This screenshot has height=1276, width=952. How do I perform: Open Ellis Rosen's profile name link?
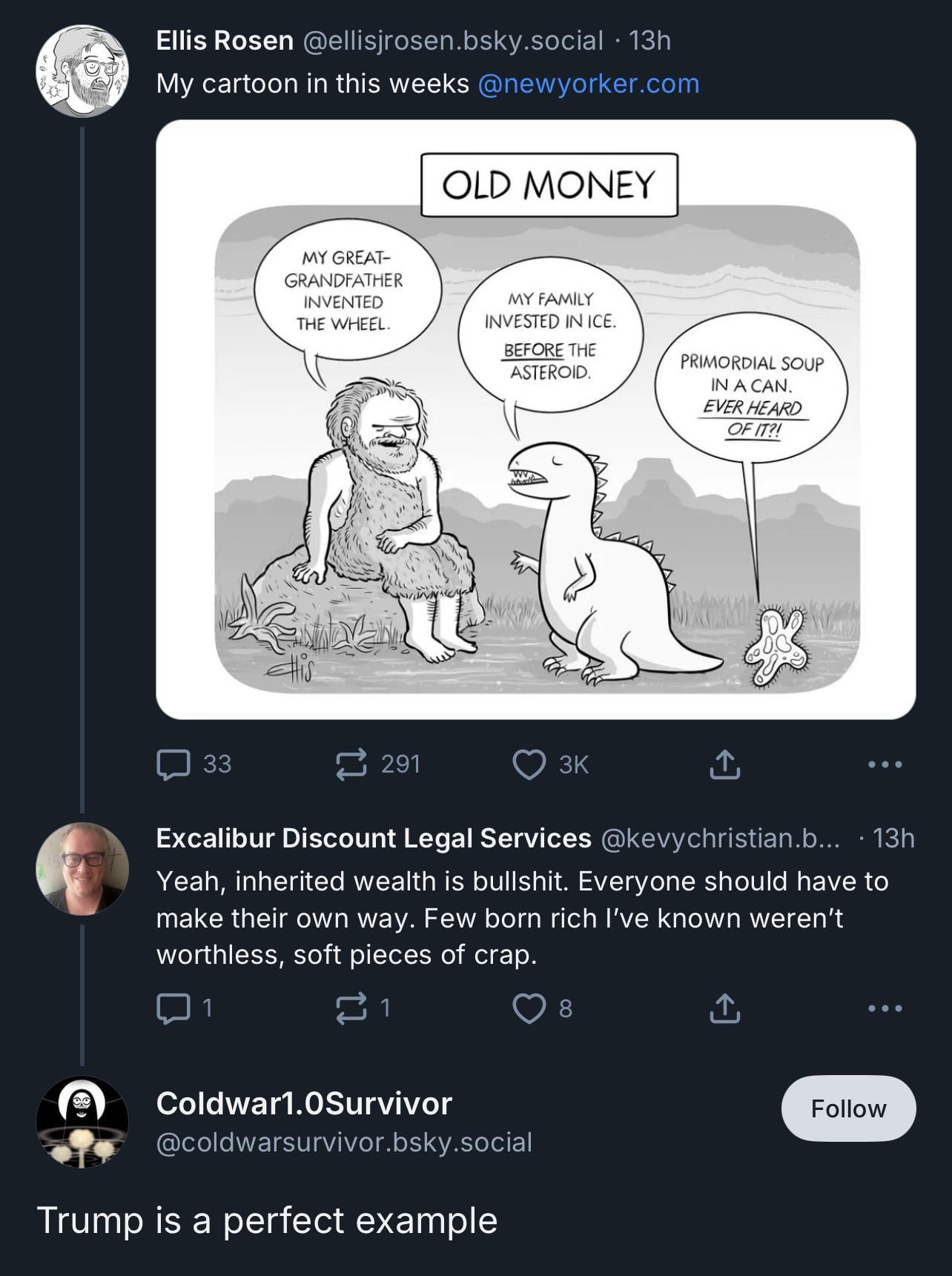[225, 41]
